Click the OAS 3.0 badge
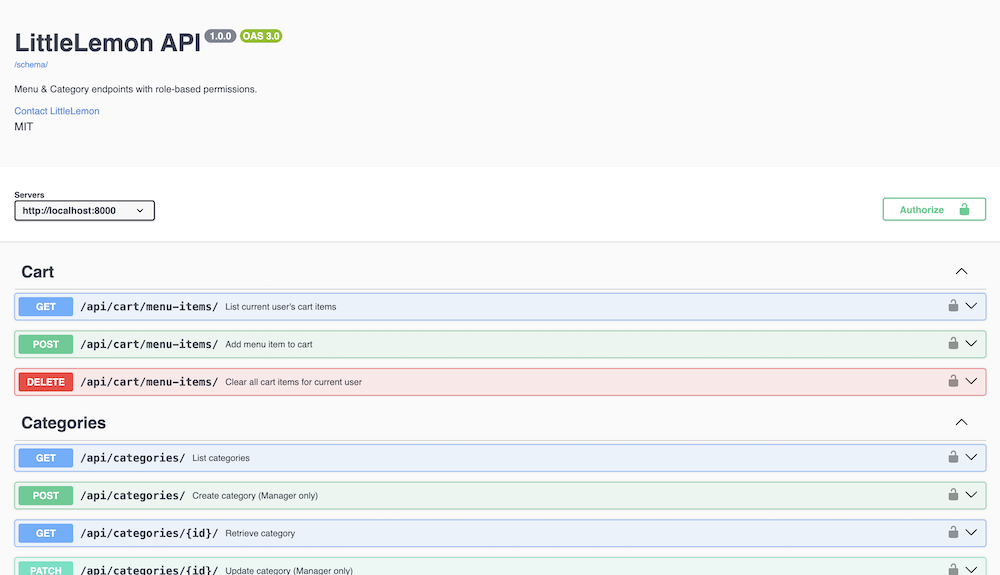1000x575 pixels. (261, 36)
